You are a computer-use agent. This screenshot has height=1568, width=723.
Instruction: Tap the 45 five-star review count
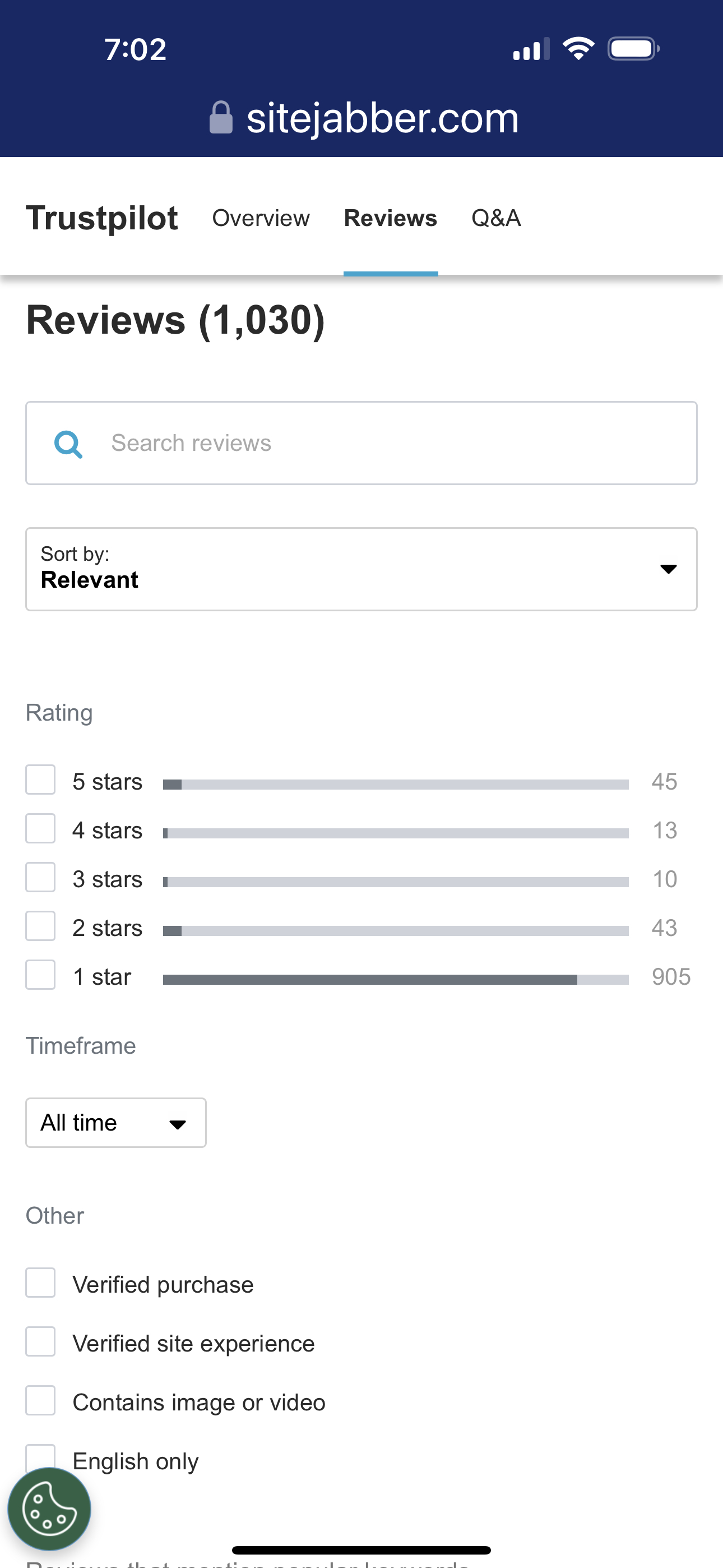click(664, 782)
